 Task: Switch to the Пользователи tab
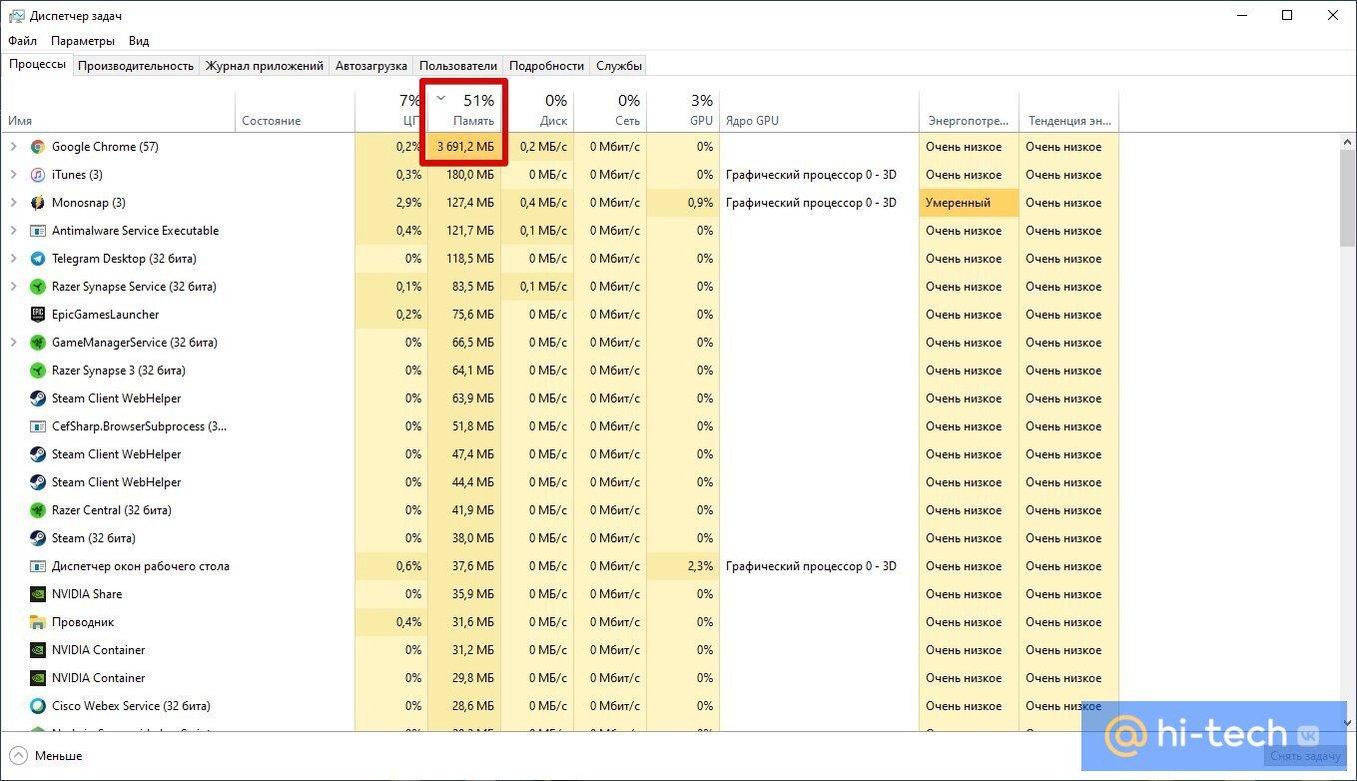pos(458,66)
